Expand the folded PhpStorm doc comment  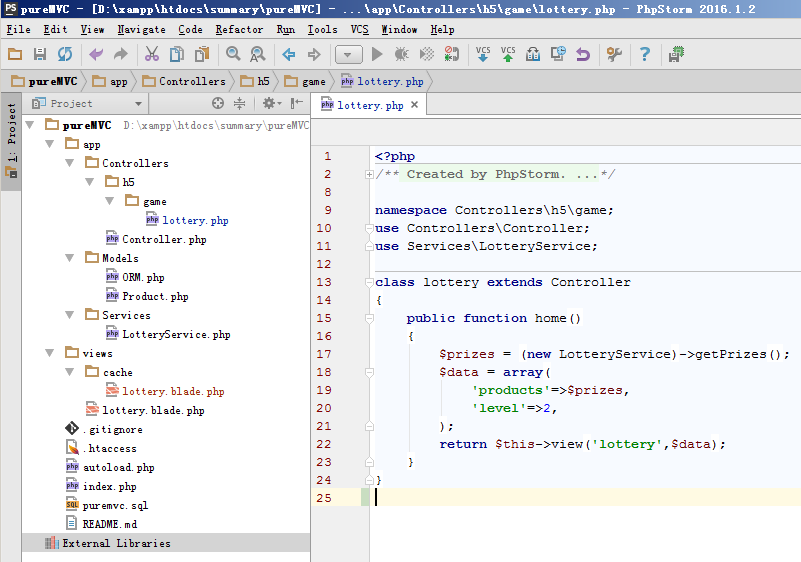(x=369, y=174)
